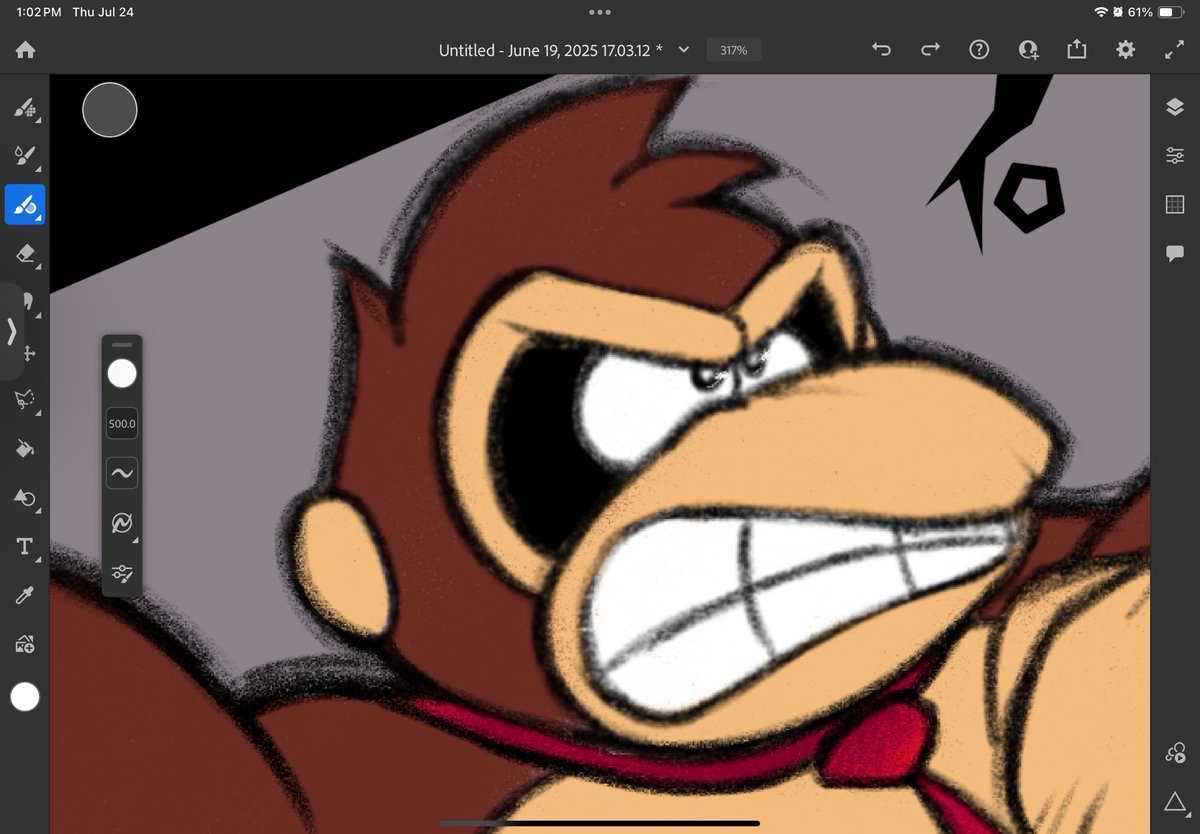Tap the touch shortcut circle

tap(110, 110)
